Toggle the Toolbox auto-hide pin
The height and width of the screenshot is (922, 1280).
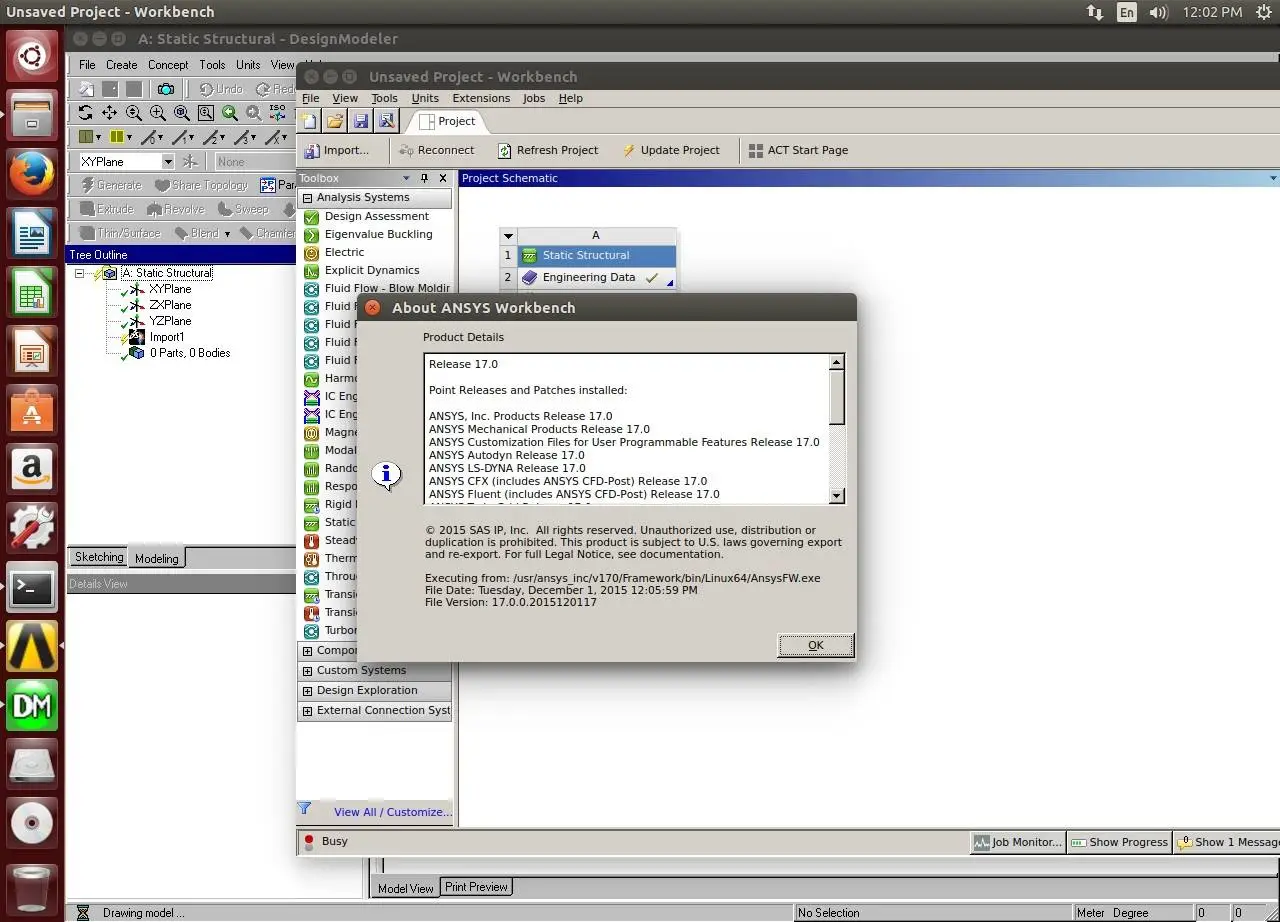(424, 178)
